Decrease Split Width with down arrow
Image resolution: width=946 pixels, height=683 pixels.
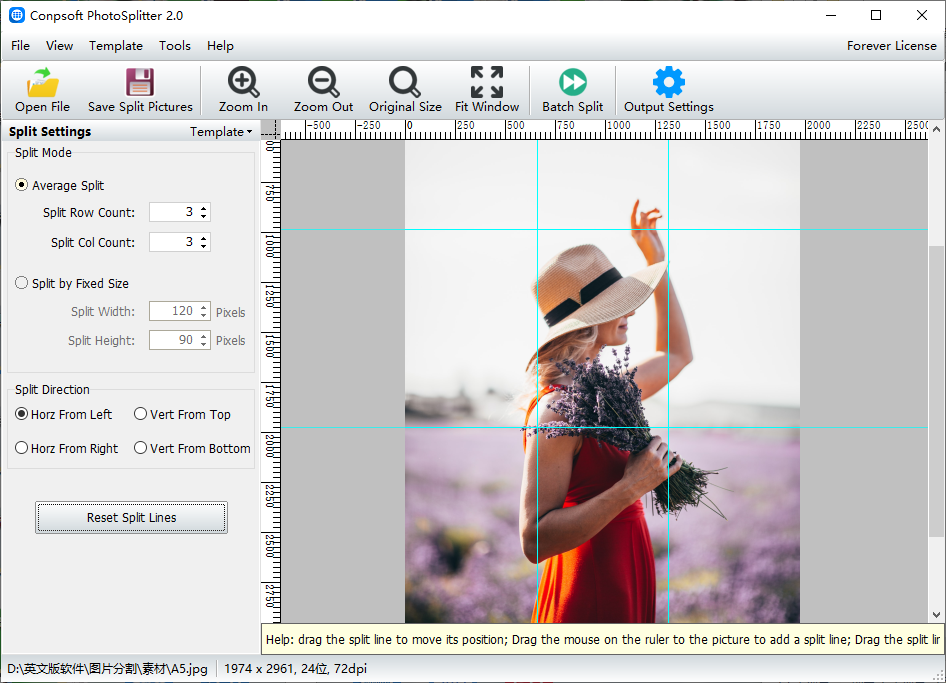(x=204, y=315)
